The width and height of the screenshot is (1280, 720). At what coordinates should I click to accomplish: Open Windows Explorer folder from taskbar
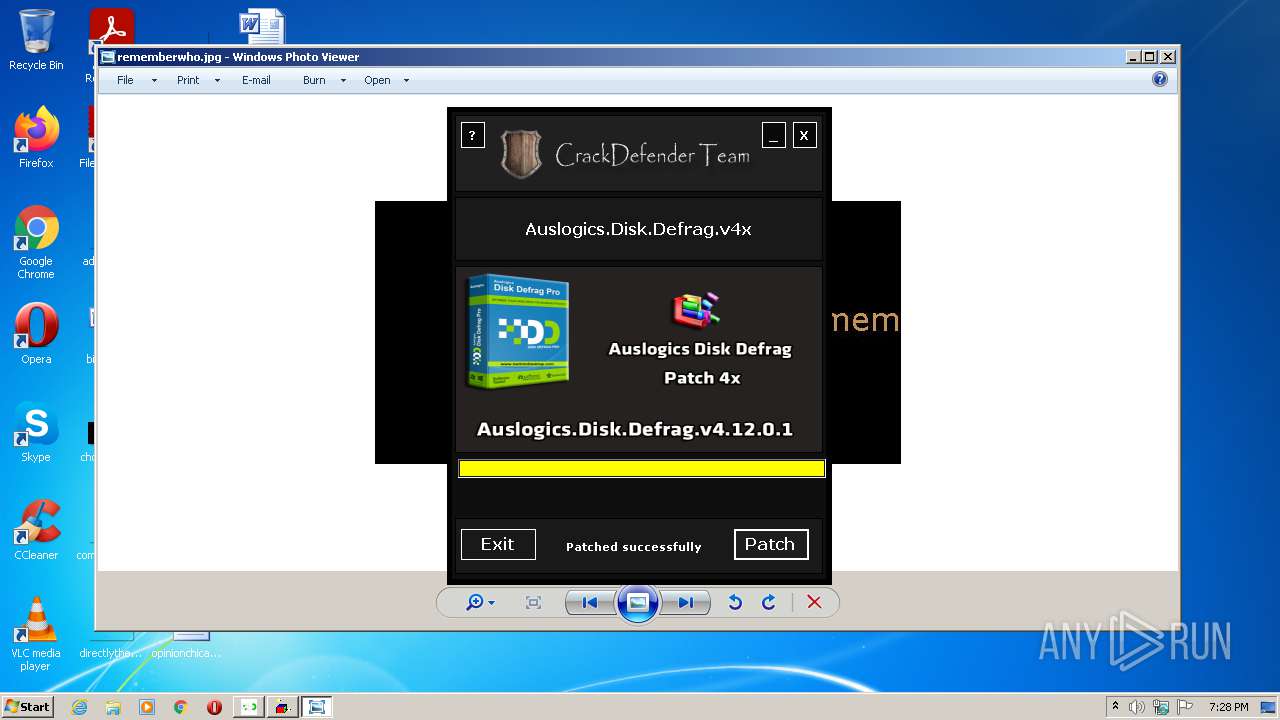(x=113, y=707)
